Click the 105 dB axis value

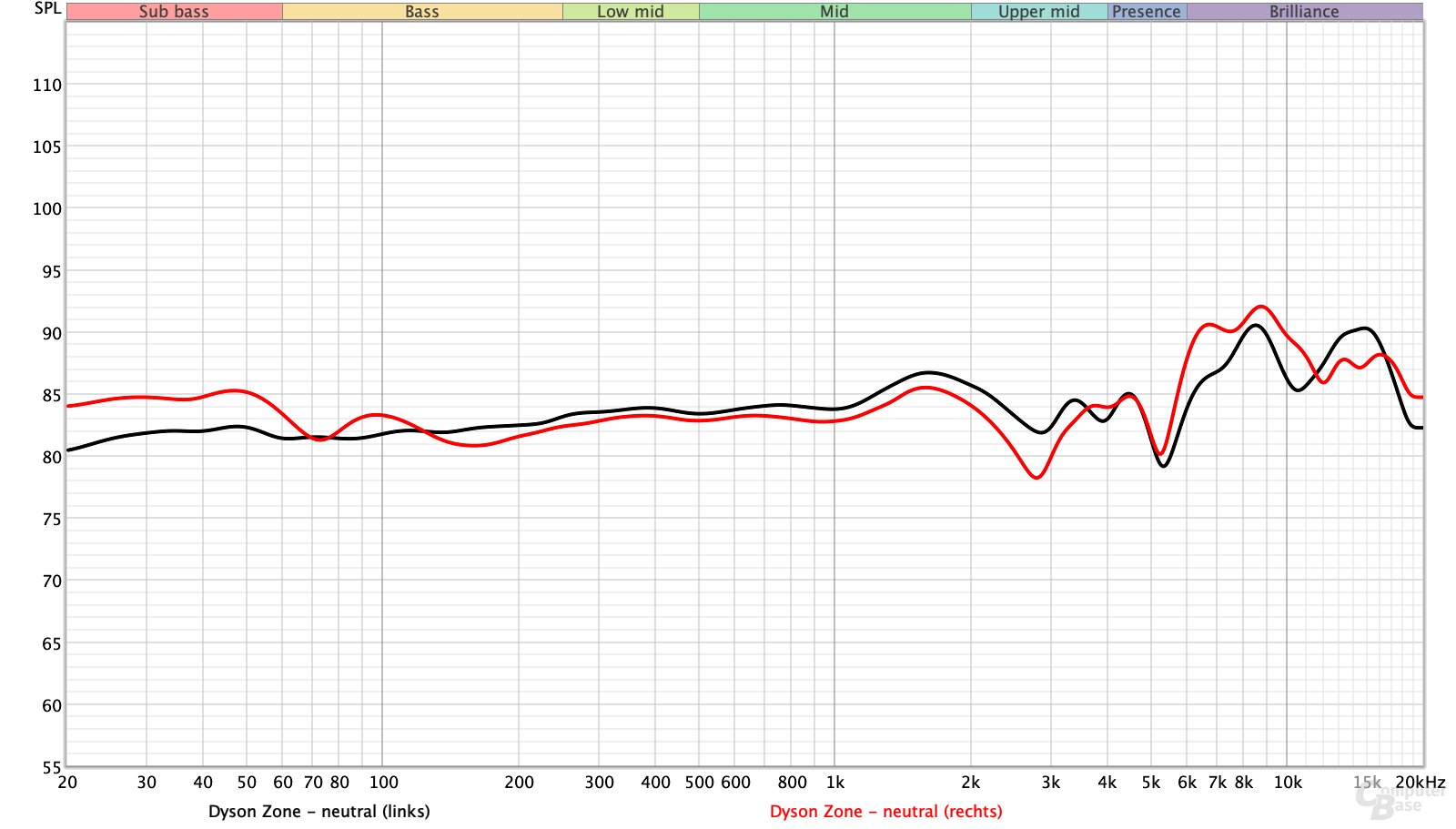[x=47, y=147]
